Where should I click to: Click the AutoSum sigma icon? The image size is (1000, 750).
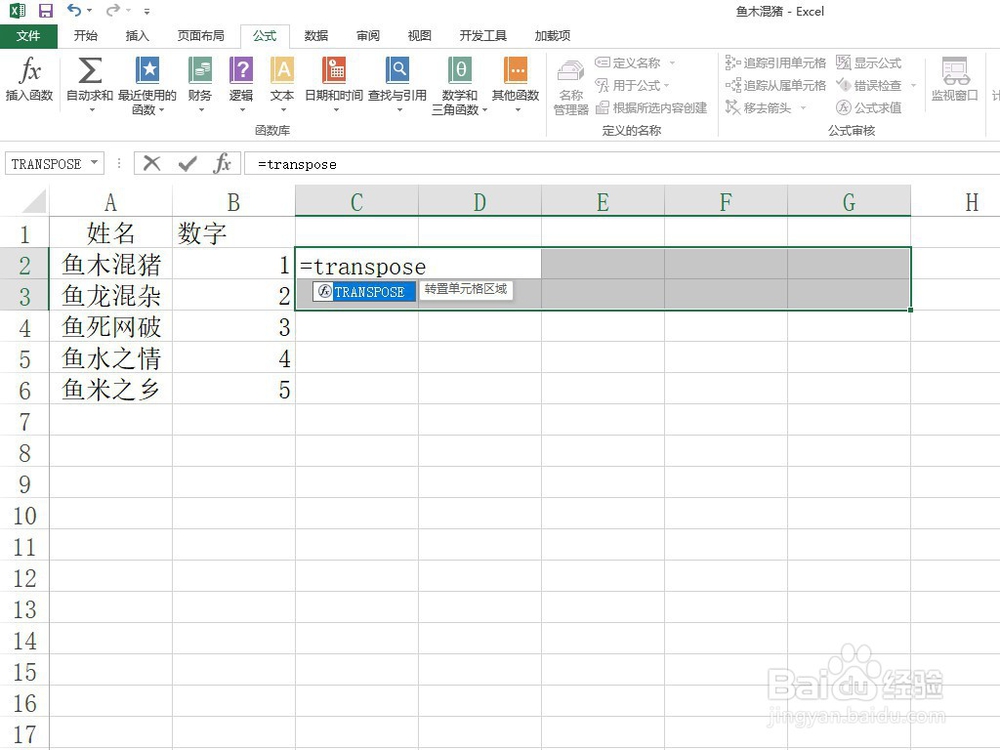(x=90, y=70)
